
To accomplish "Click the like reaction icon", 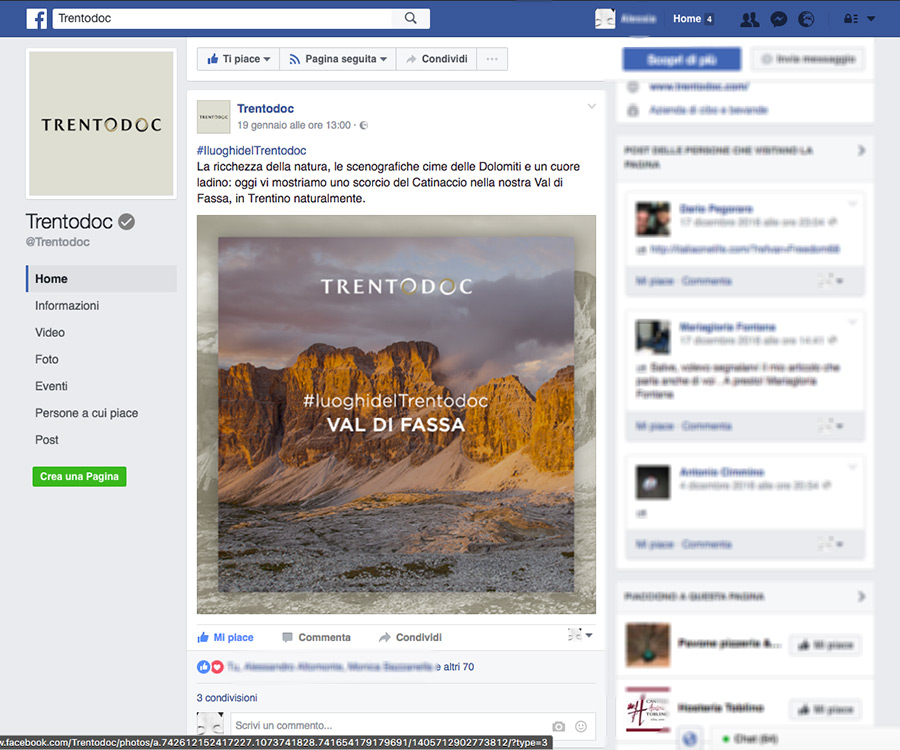I will pos(203,667).
